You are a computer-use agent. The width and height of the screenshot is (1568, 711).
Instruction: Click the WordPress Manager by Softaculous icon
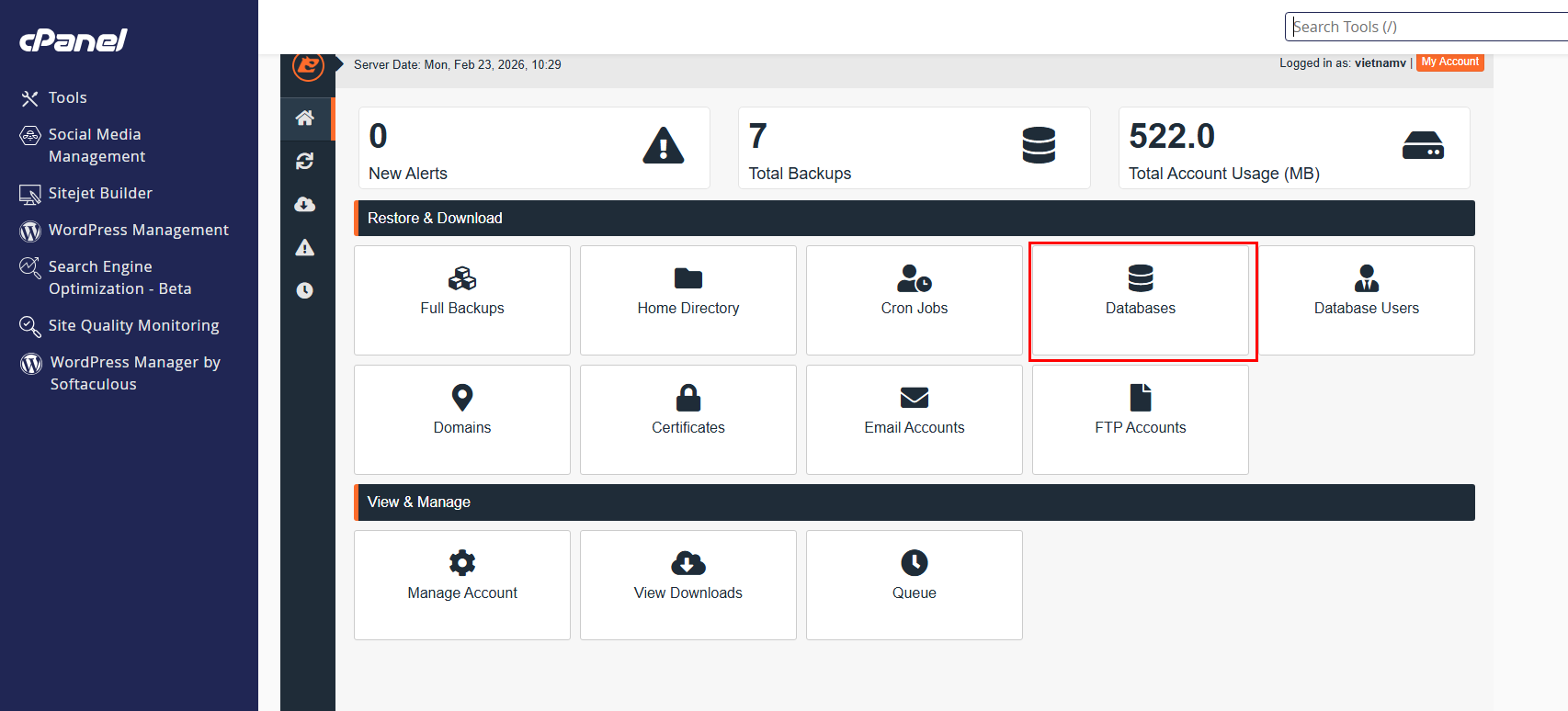pyautogui.click(x=31, y=364)
